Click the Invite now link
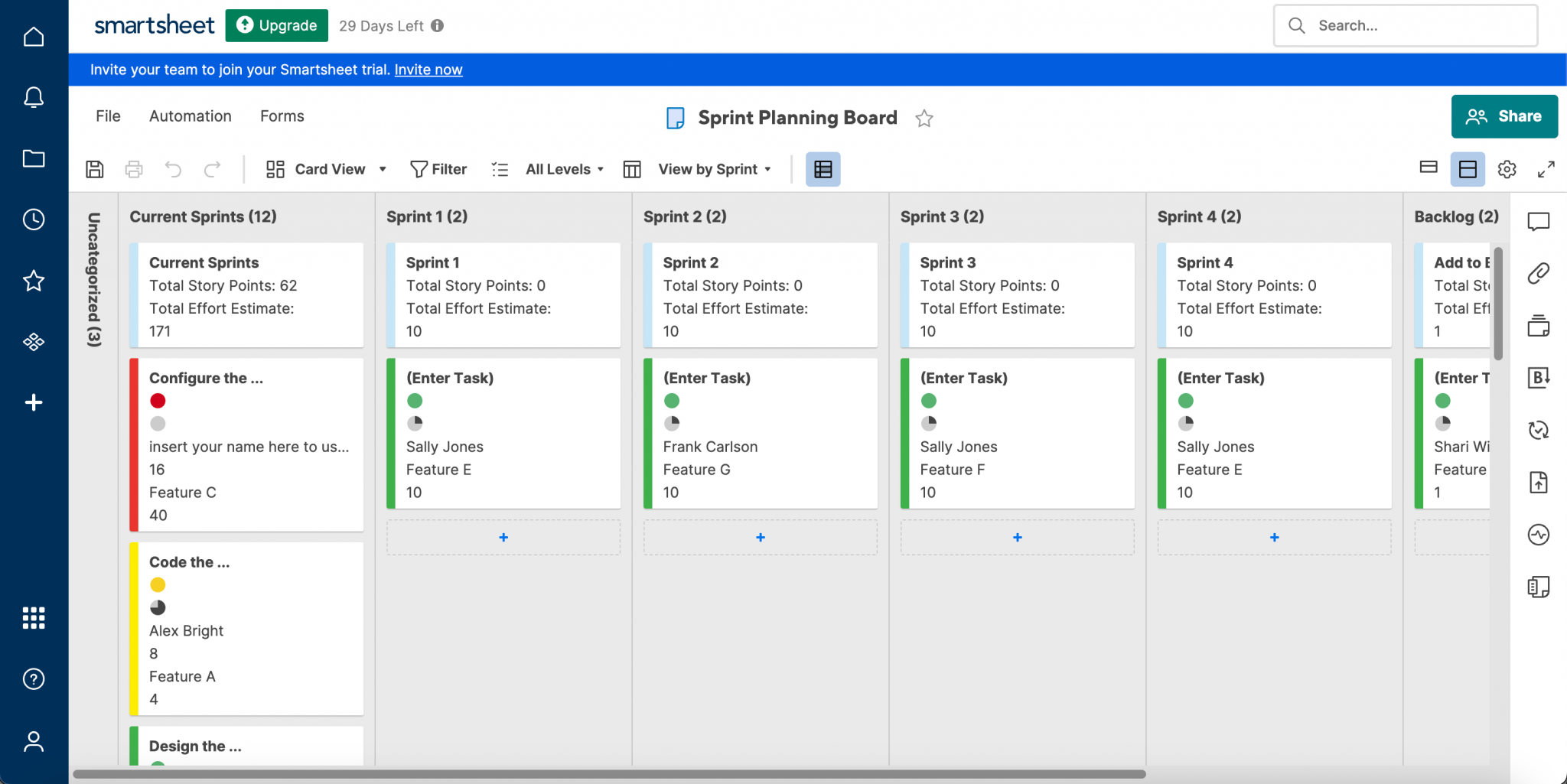 tap(428, 70)
